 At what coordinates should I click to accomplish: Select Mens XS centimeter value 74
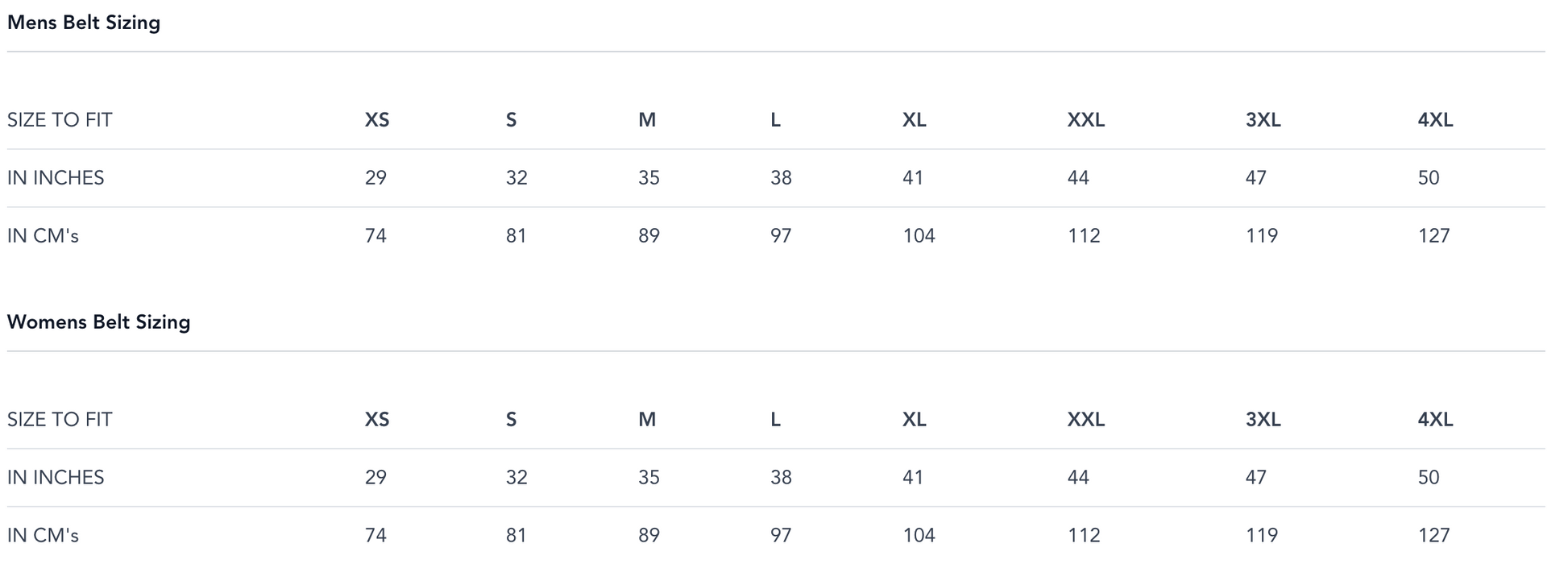coord(375,236)
